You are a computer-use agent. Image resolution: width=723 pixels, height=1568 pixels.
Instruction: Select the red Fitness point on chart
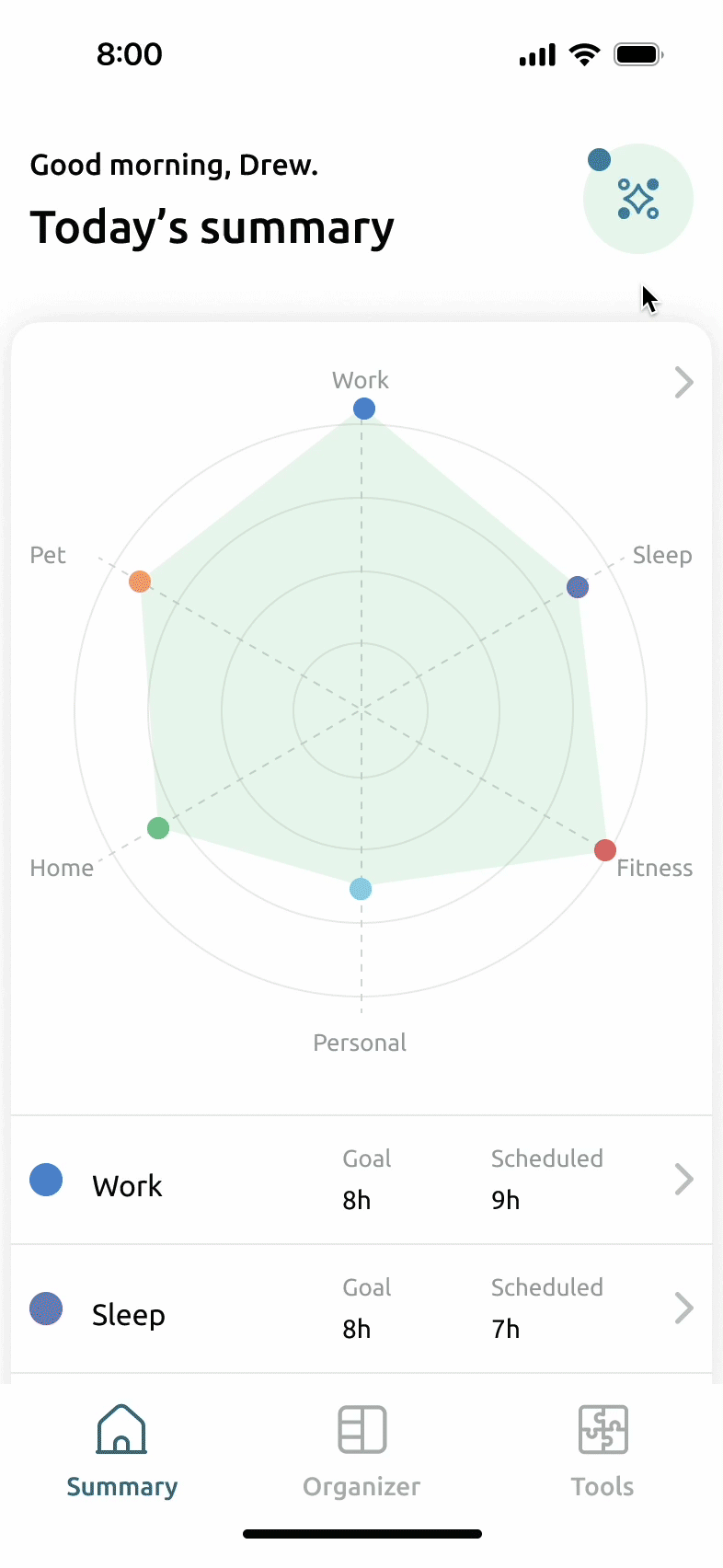click(604, 850)
